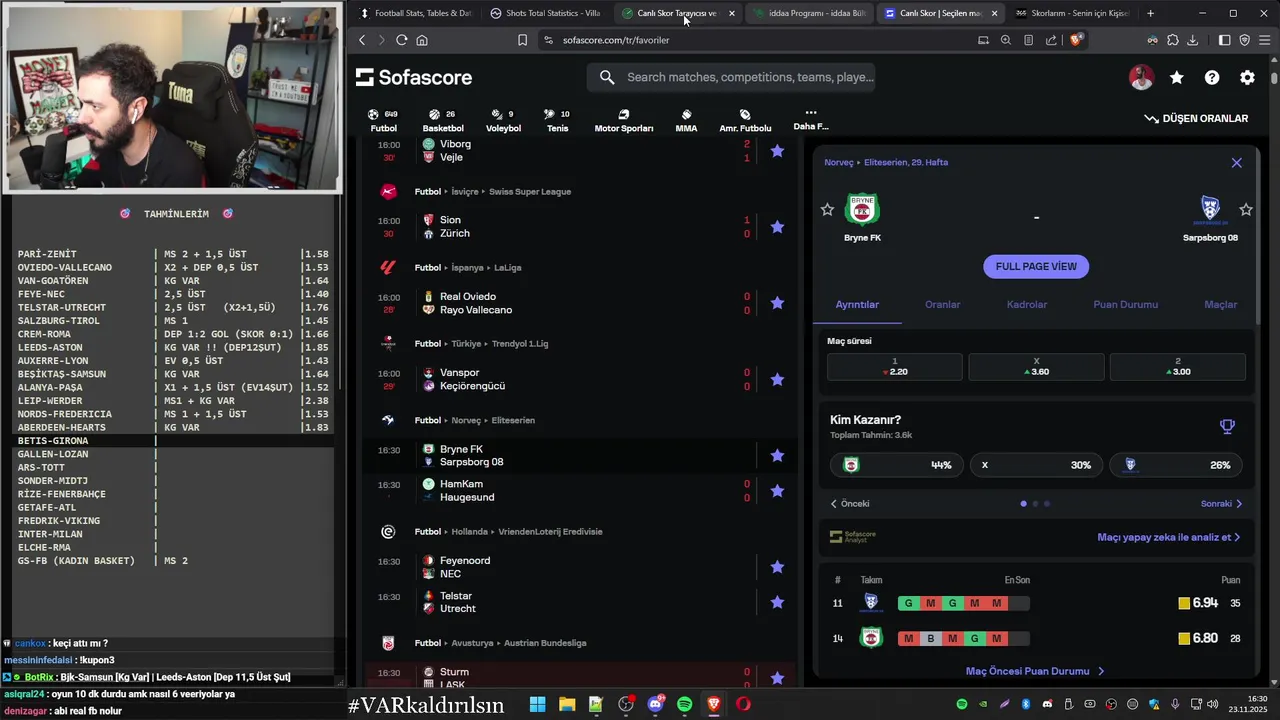
Task: Toggle favorite star for Real Oviedo–Rayo Vallecano
Action: click(x=777, y=303)
